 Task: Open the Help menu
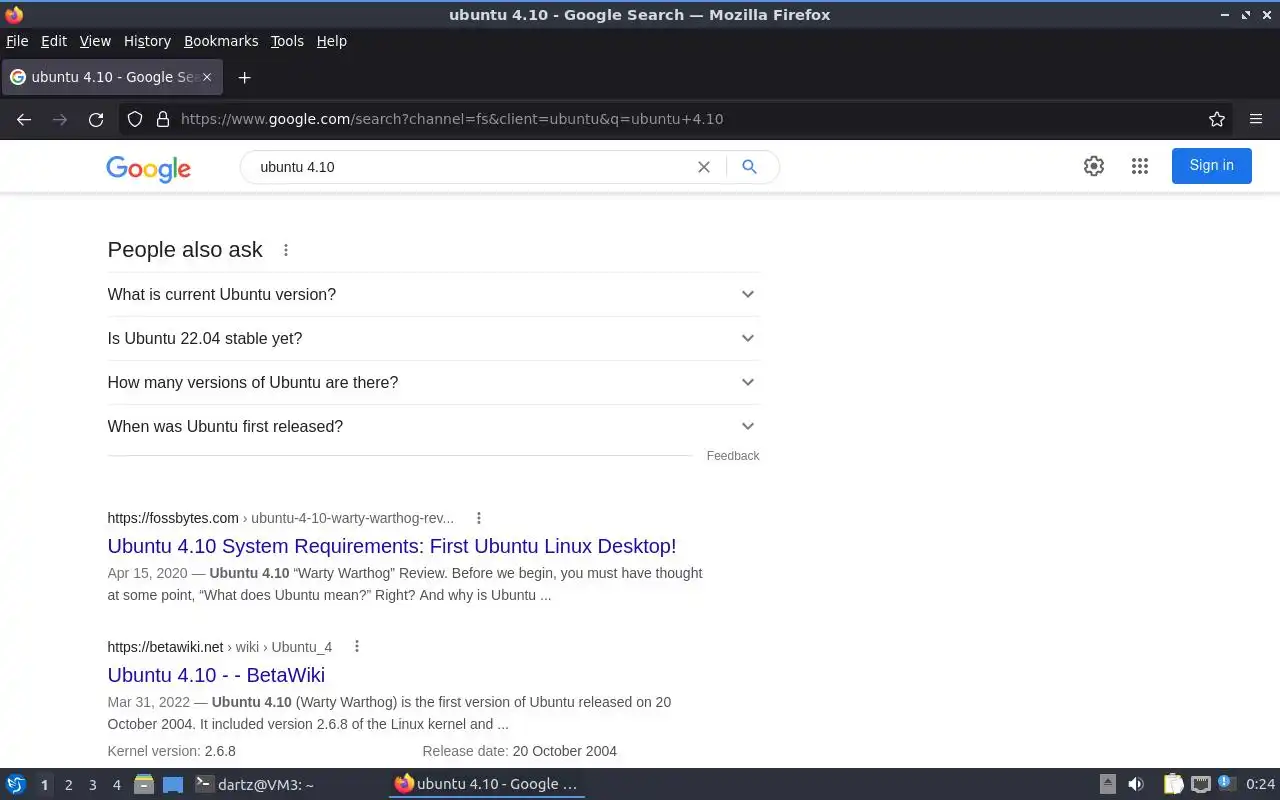coord(331,41)
